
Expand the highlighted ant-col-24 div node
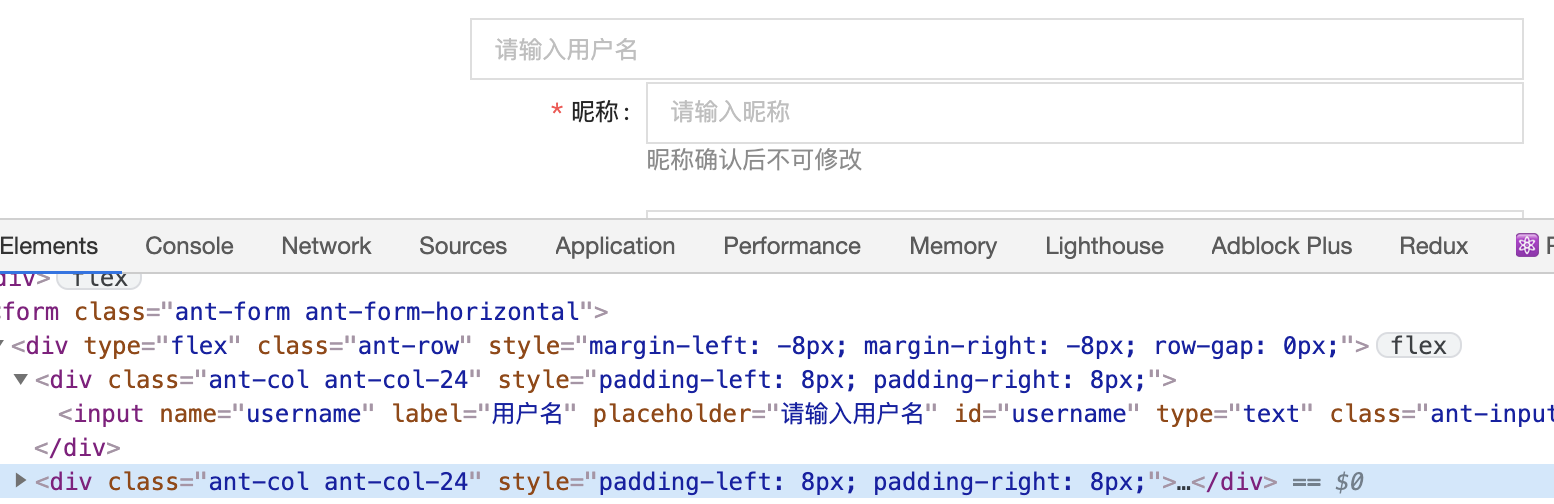(x=21, y=482)
